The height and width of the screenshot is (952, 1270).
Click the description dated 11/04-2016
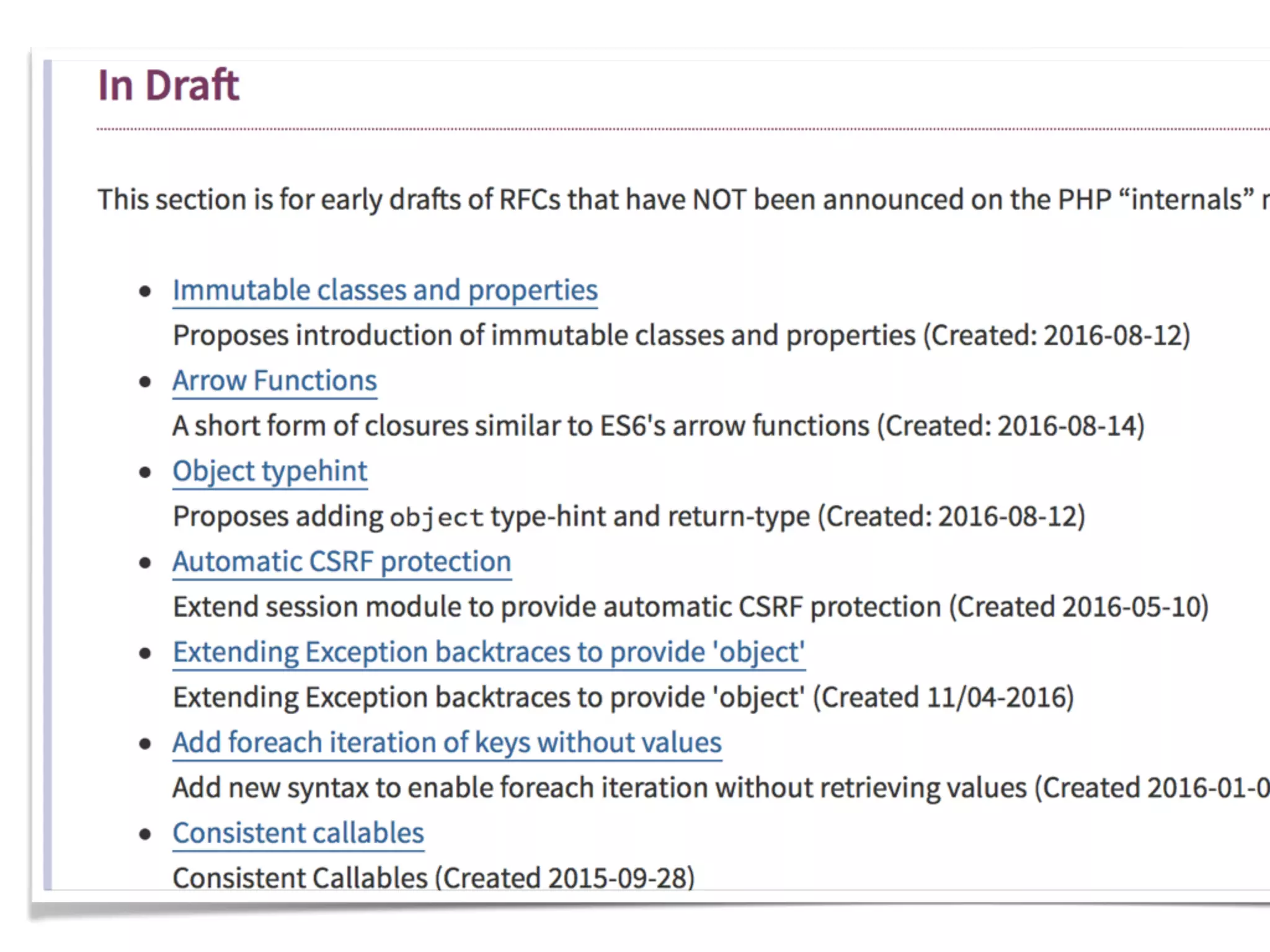point(623,698)
